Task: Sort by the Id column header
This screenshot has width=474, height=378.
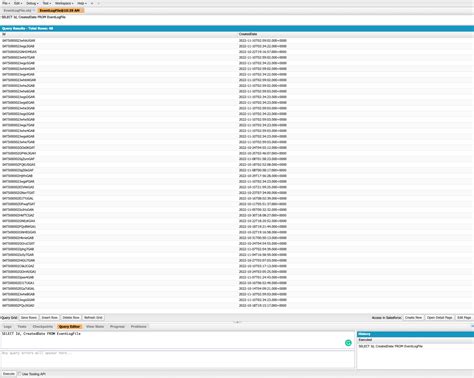Action: point(119,34)
